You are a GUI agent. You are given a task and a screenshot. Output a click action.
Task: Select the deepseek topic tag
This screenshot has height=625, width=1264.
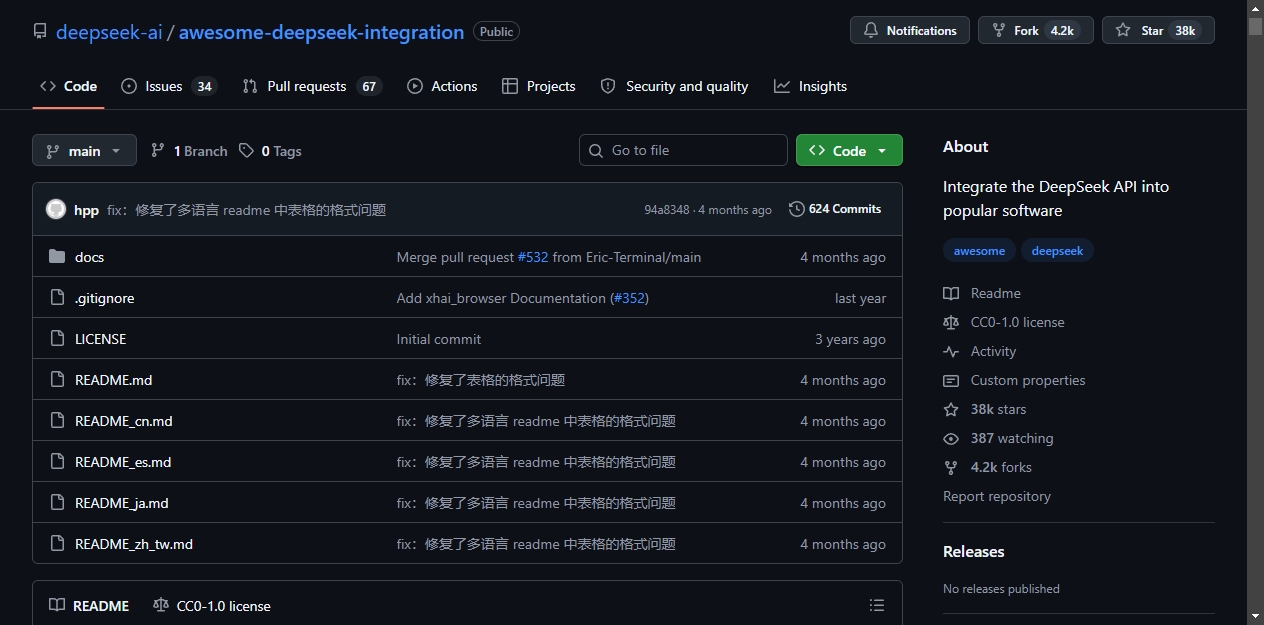[x=1057, y=251]
